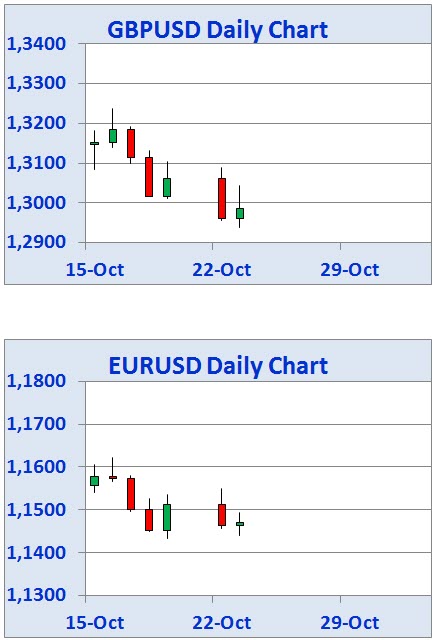Select the 1,1800 axis label on EURUSD chart
The width and height of the screenshot is (435, 640).
(36, 381)
